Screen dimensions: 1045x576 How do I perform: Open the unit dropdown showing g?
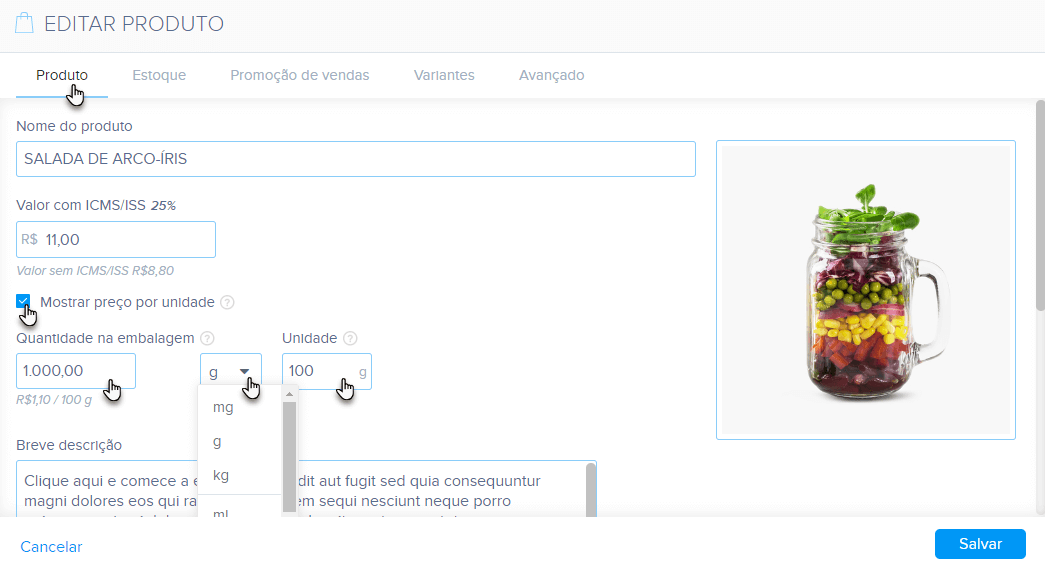pyautogui.click(x=231, y=371)
